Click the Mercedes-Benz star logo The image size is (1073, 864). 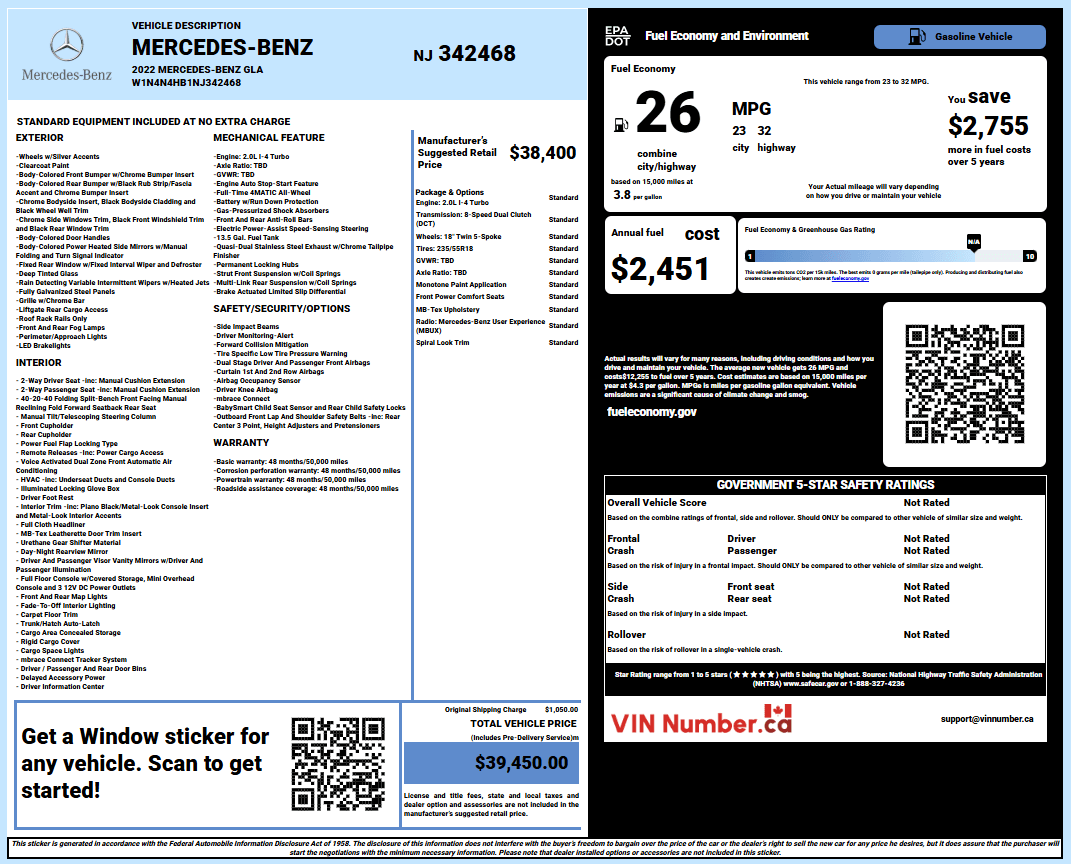(67, 45)
